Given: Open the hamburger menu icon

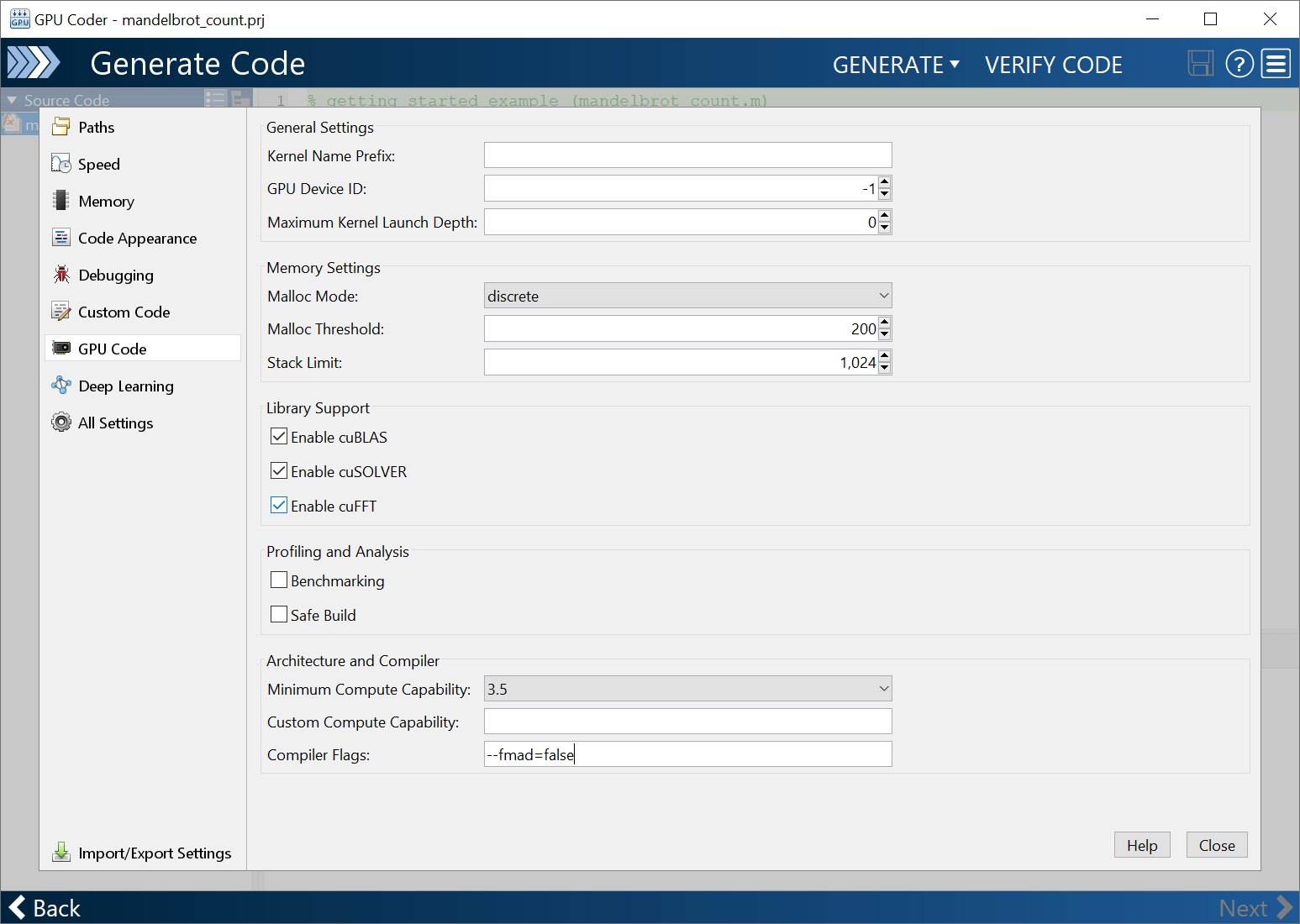Looking at the screenshot, I should coord(1276,63).
